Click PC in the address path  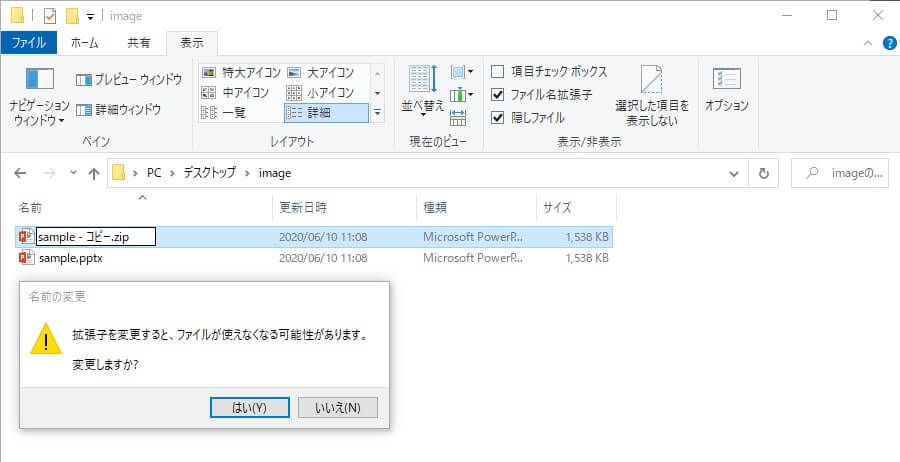click(x=154, y=173)
